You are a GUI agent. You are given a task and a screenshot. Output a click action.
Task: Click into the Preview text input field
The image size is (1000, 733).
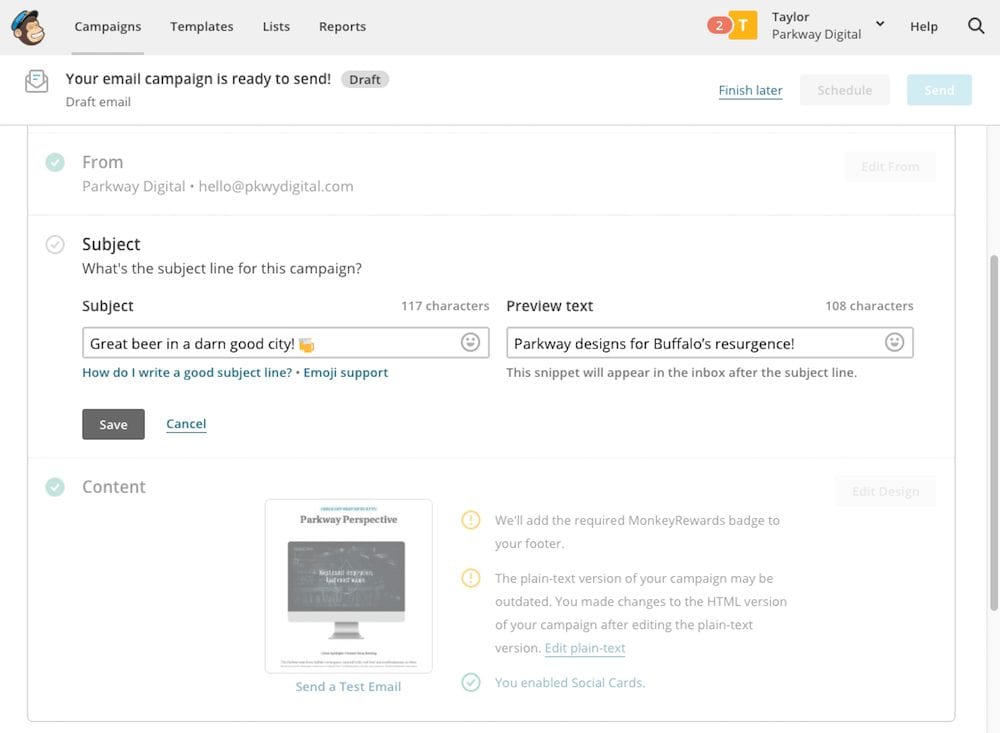(710, 343)
